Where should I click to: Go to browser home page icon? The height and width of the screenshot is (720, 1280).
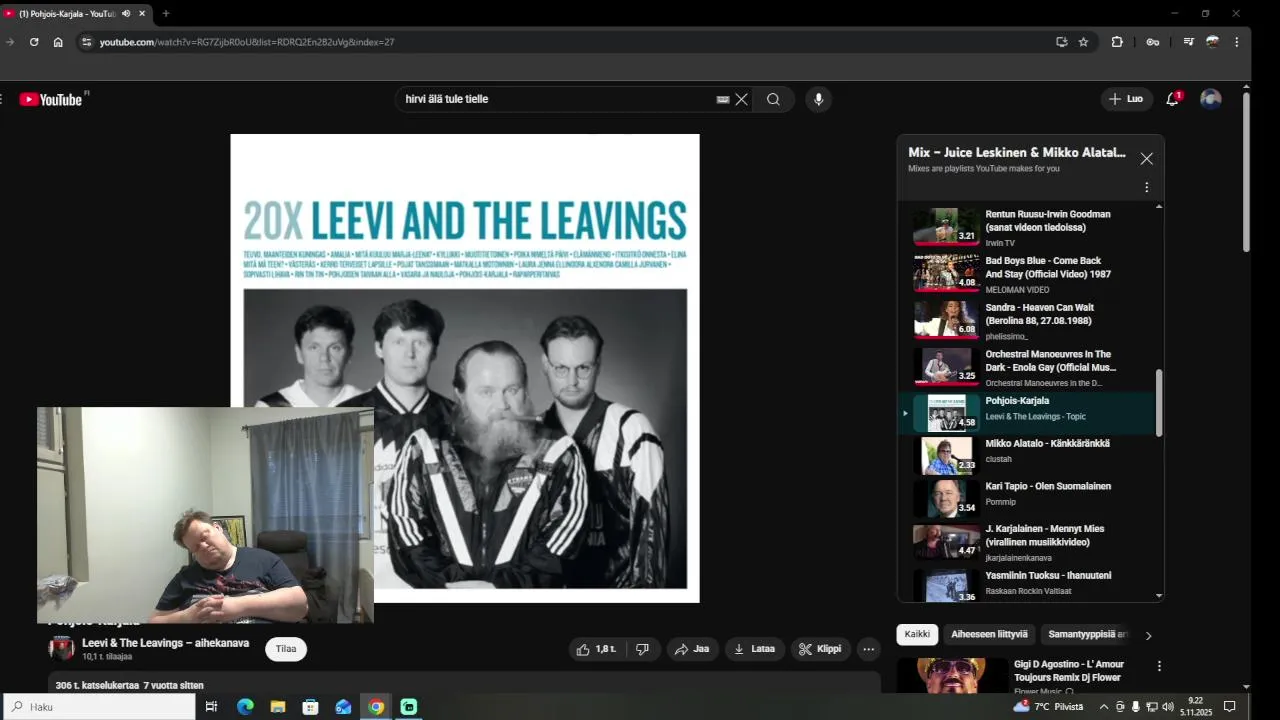[58, 42]
